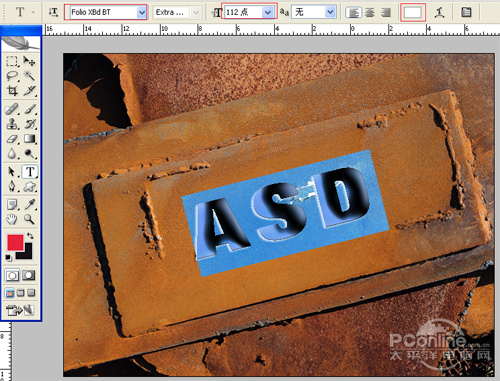This screenshot has width=500, height=381.
Task: Open the character and paragraph palettes
Action: click(466, 13)
